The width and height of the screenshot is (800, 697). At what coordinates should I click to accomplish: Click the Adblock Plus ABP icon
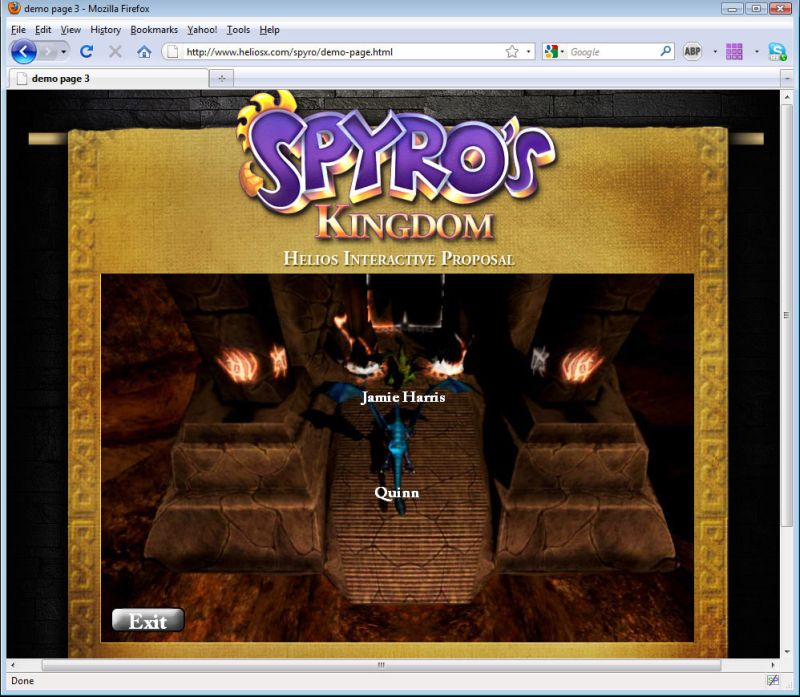pyautogui.click(x=692, y=51)
